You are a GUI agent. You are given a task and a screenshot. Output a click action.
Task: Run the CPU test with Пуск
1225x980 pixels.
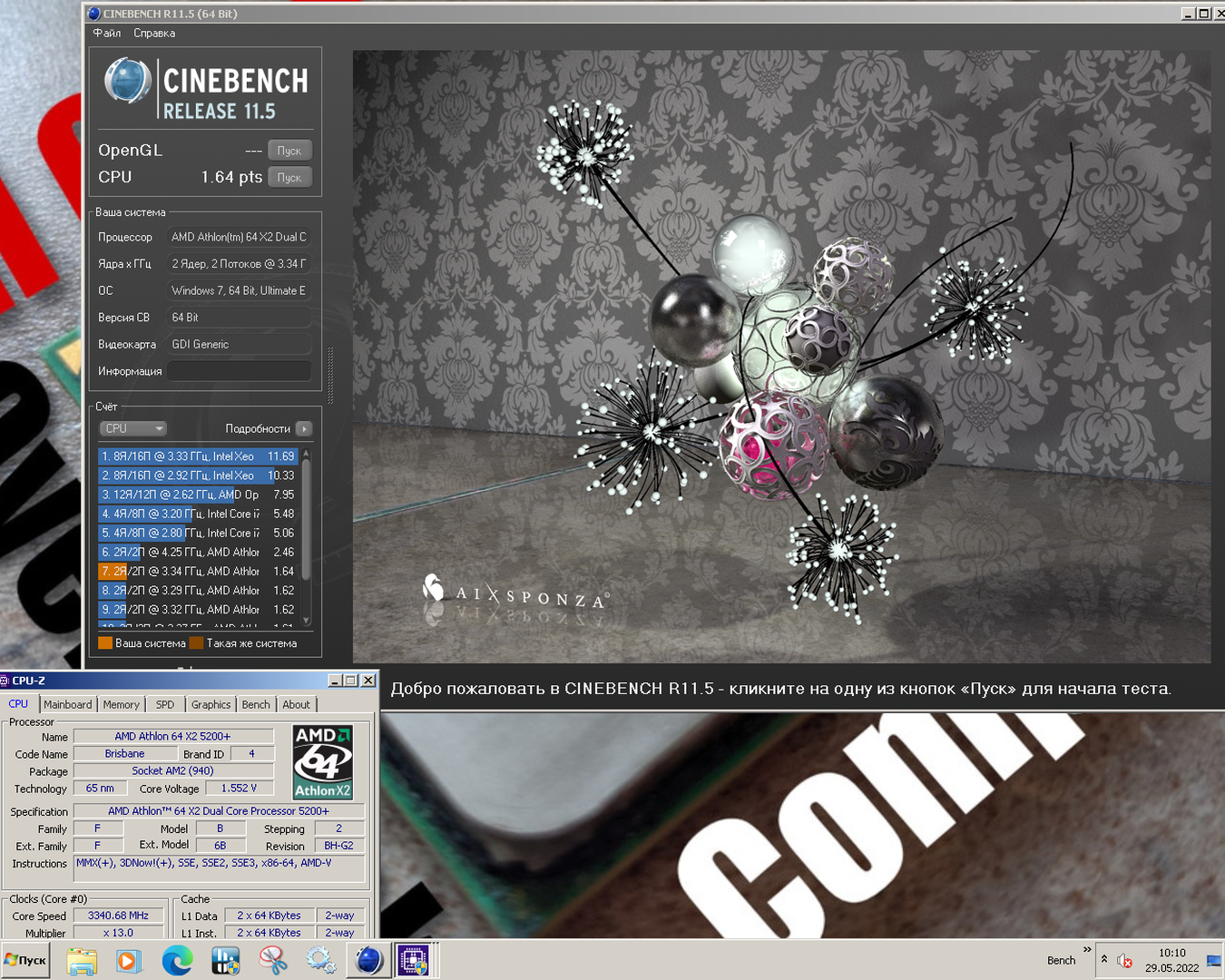[289, 177]
